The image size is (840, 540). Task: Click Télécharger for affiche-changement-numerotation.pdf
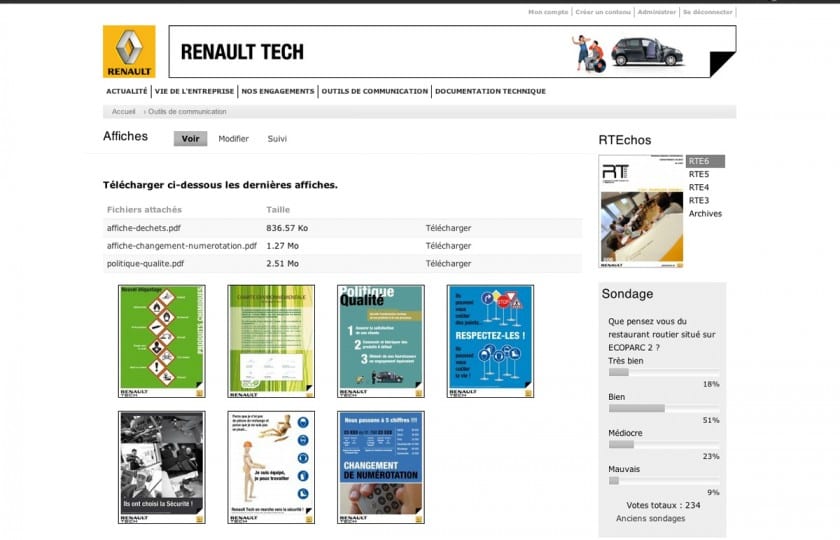click(448, 246)
